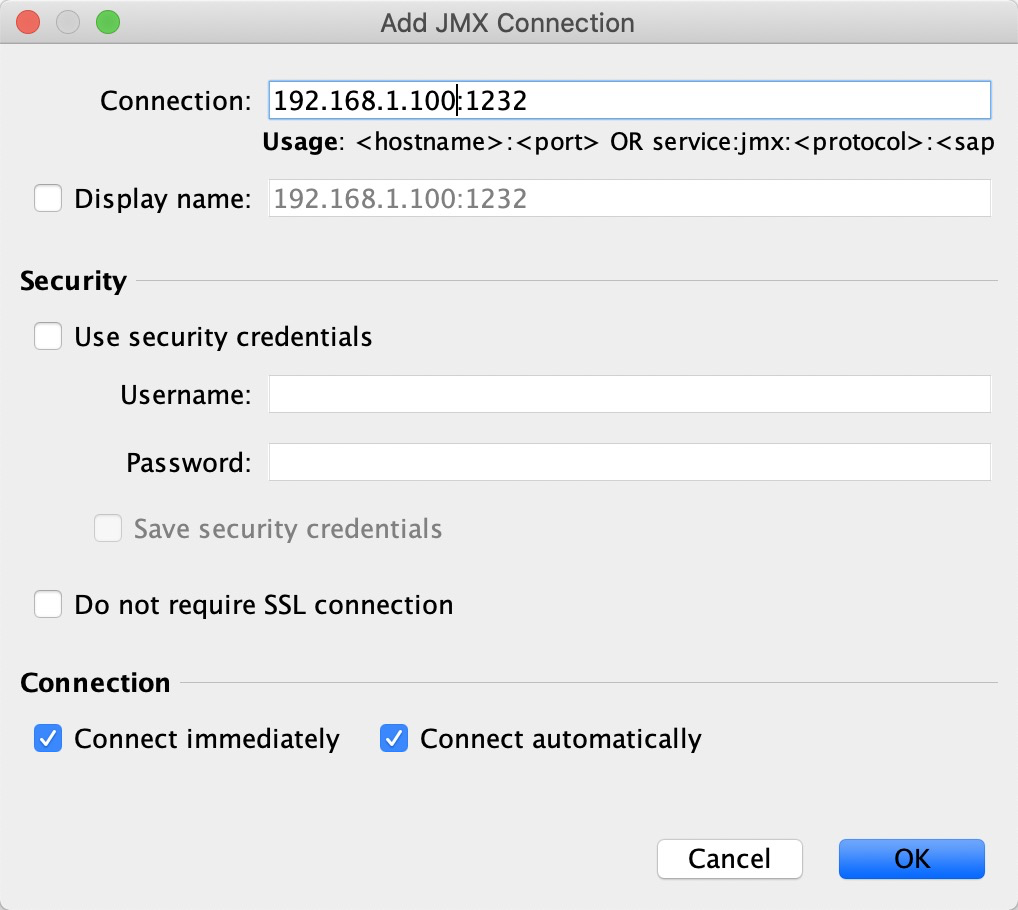Uncheck Connect automatically option
Viewport: 1018px width, 910px height.
[x=394, y=739]
